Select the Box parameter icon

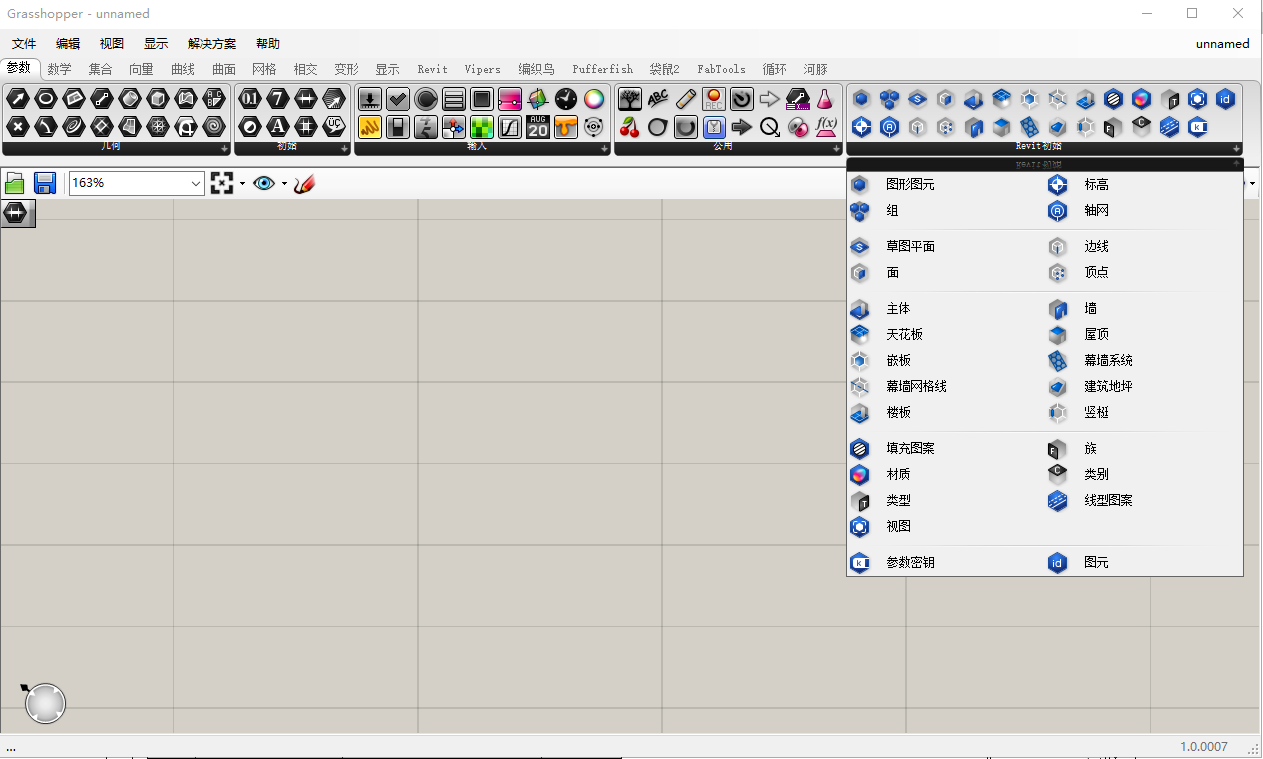click(x=157, y=99)
